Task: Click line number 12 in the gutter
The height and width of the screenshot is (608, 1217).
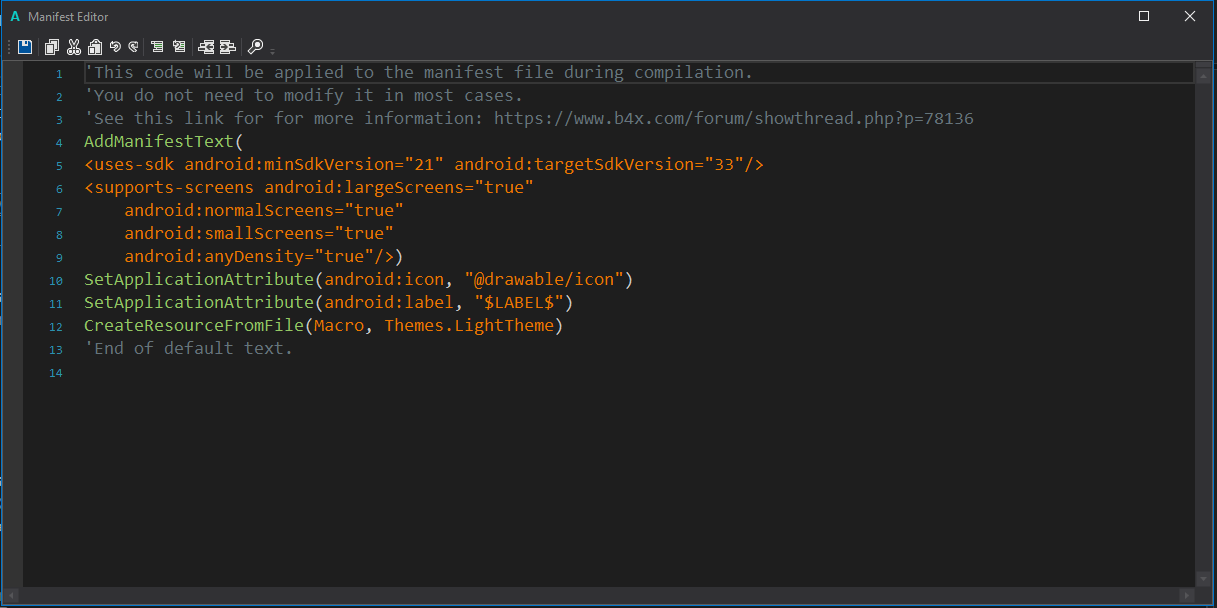Action: tap(56, 327)
